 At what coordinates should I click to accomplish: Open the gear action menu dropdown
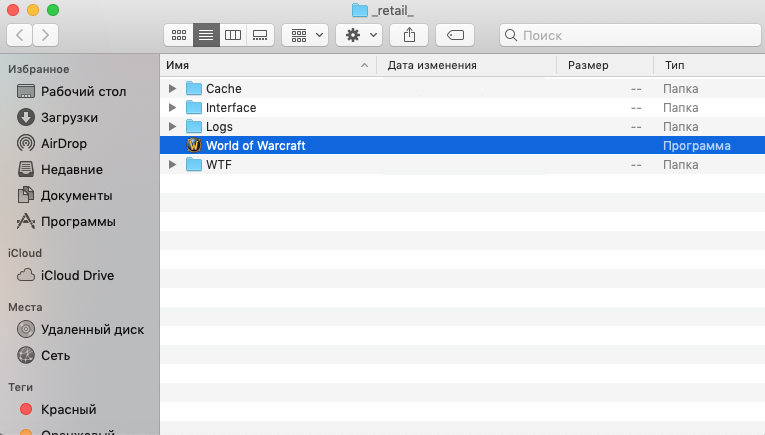358,35
